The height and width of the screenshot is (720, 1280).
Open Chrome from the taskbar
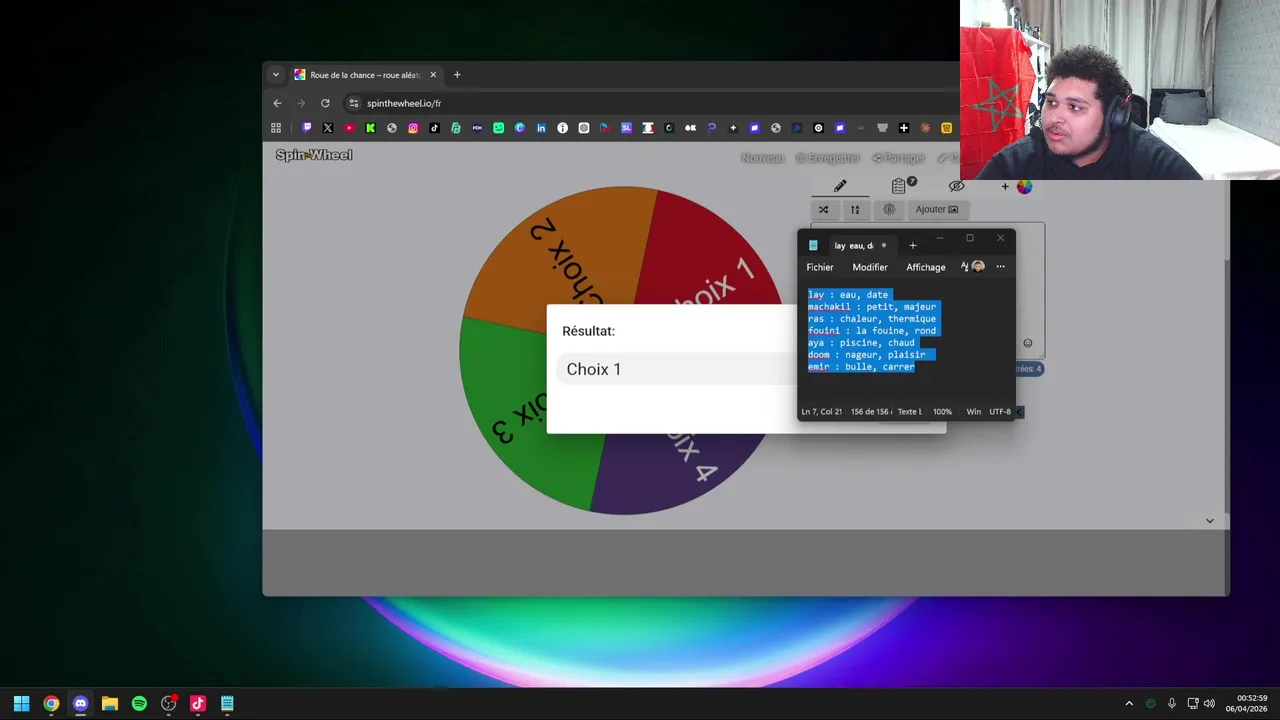(51, 703)
